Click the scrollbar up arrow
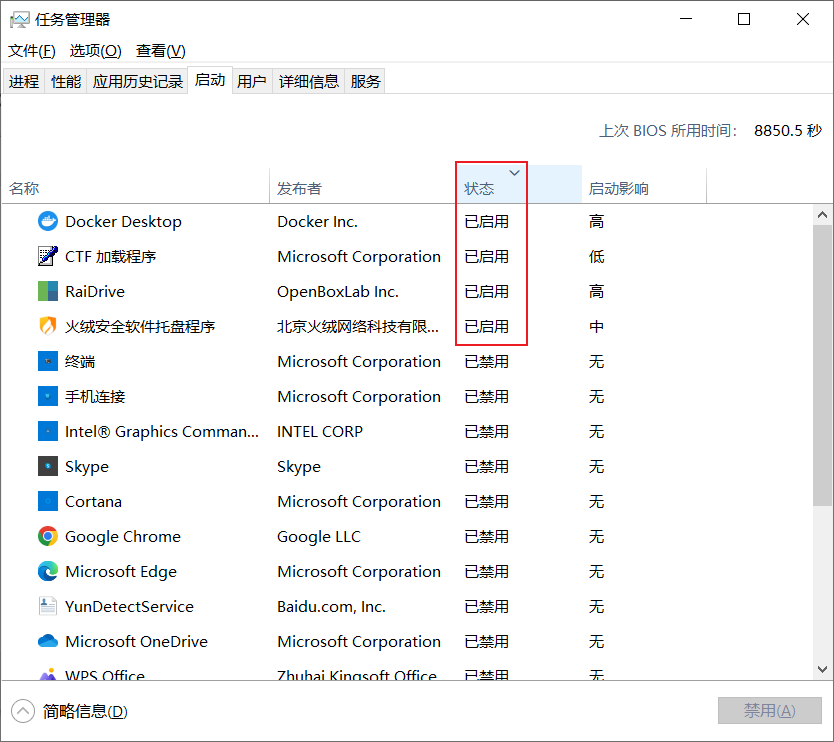834x742 pixels. [x=822, y=215]
